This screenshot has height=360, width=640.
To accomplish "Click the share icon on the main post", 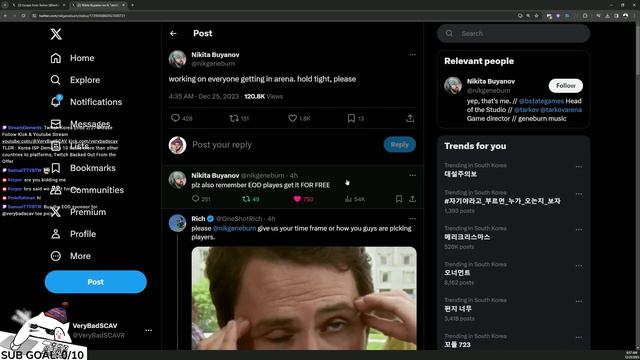I will tap(410, 118).
